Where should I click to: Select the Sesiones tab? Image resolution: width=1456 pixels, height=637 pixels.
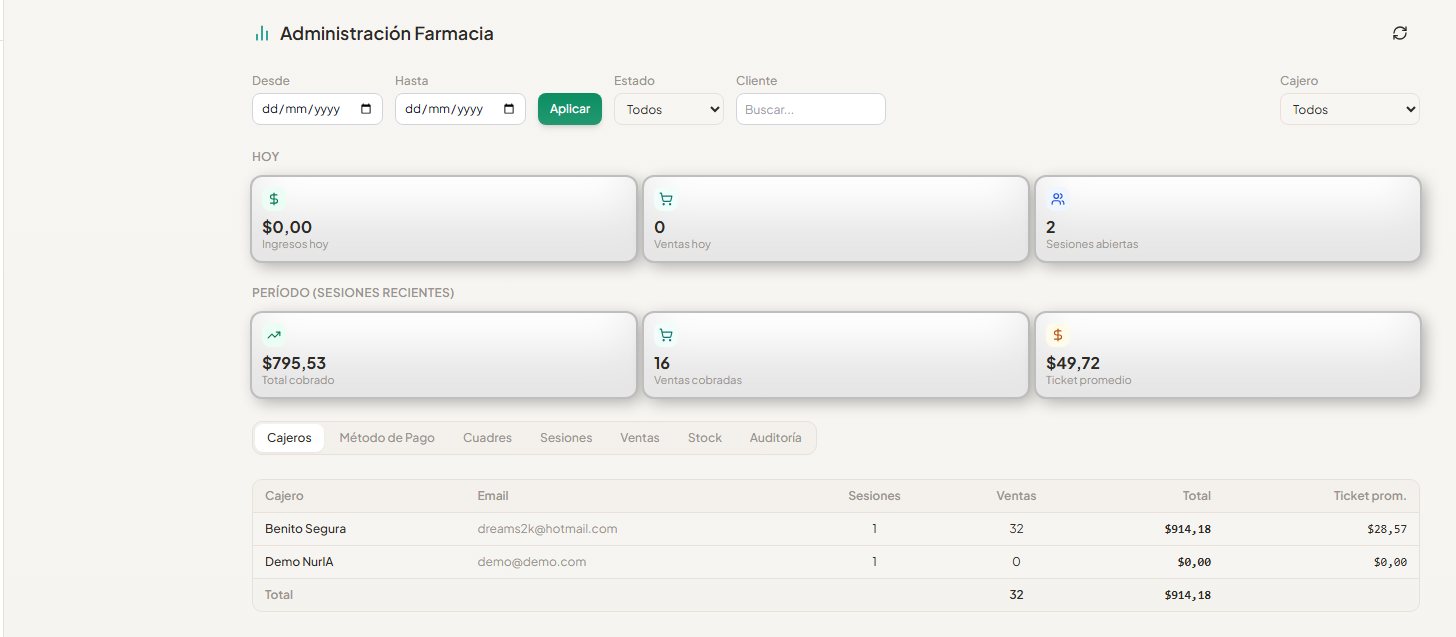coord(566,438)
